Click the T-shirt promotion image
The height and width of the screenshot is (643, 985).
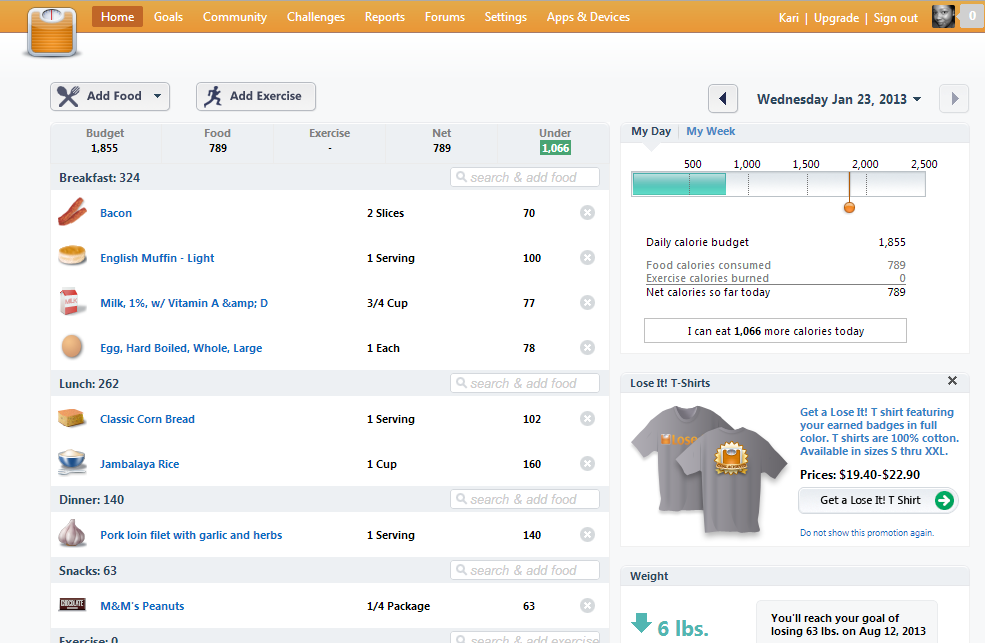[x=709, y=470]
